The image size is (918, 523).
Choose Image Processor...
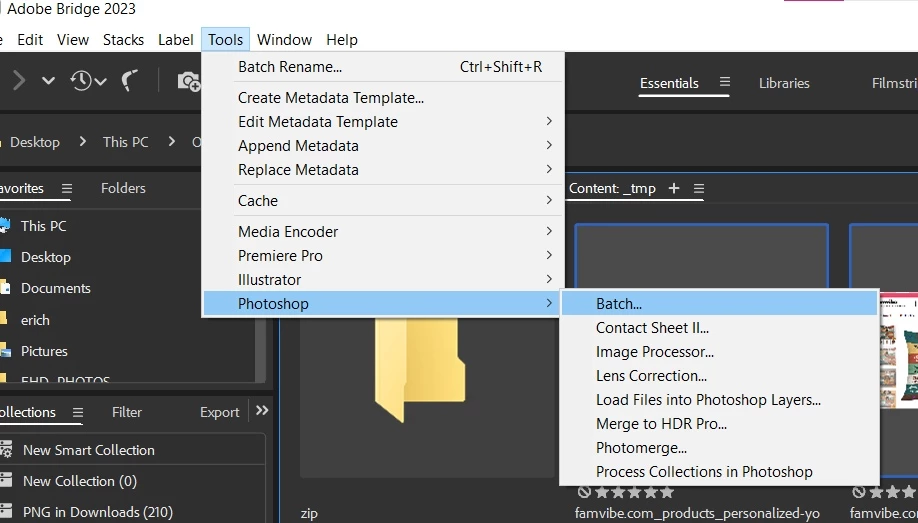tap(720, 352)
